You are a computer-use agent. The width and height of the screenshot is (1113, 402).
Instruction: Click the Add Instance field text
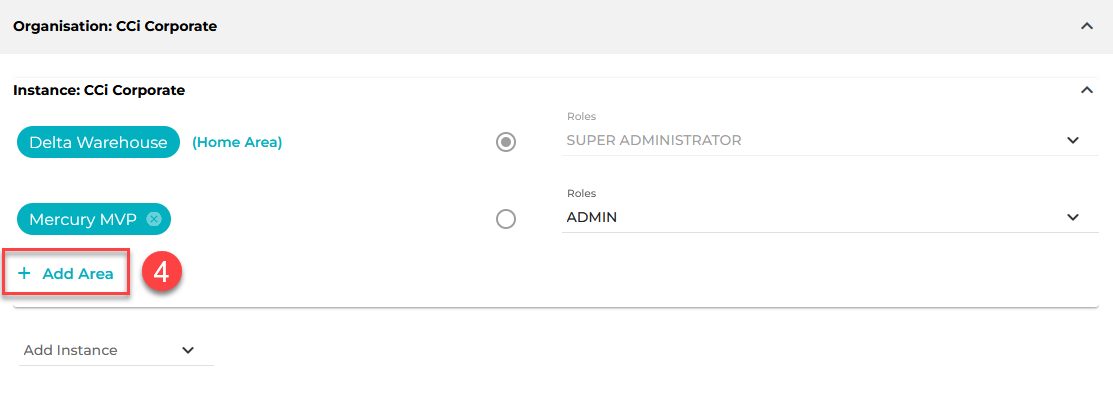[70, 350]
